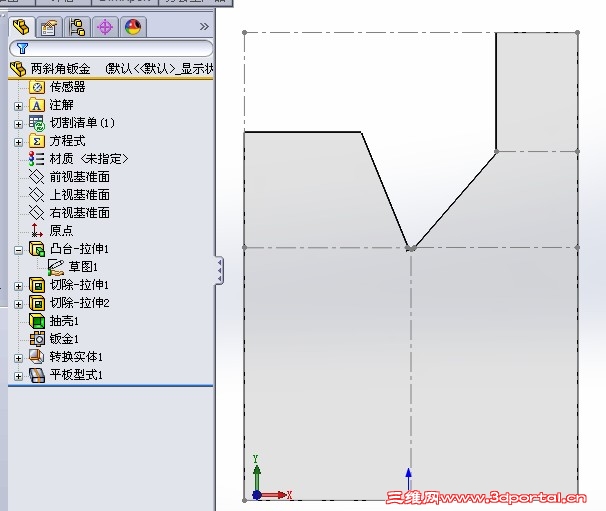Screen dimensions: 606x511
Task: Expand the 切割清单(1) cut list node
Action: tap(18, 124)
